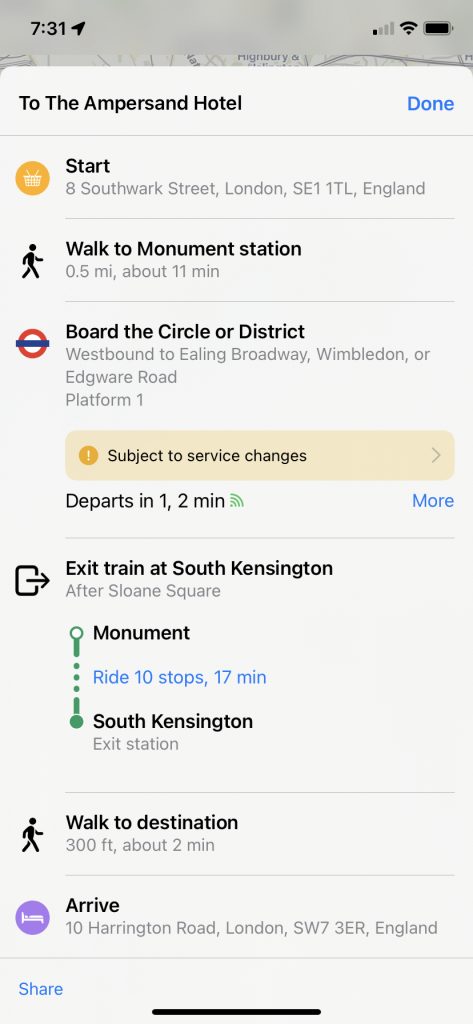This screenshot has width=473, height=1024.
Task: Share this route
Action: [41, 989]
